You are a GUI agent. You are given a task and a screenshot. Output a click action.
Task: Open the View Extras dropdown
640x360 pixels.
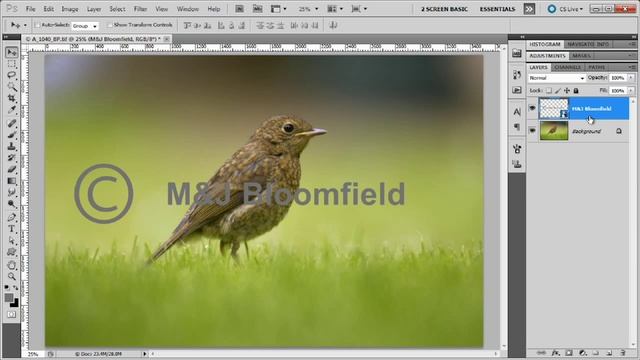(279, 9)
